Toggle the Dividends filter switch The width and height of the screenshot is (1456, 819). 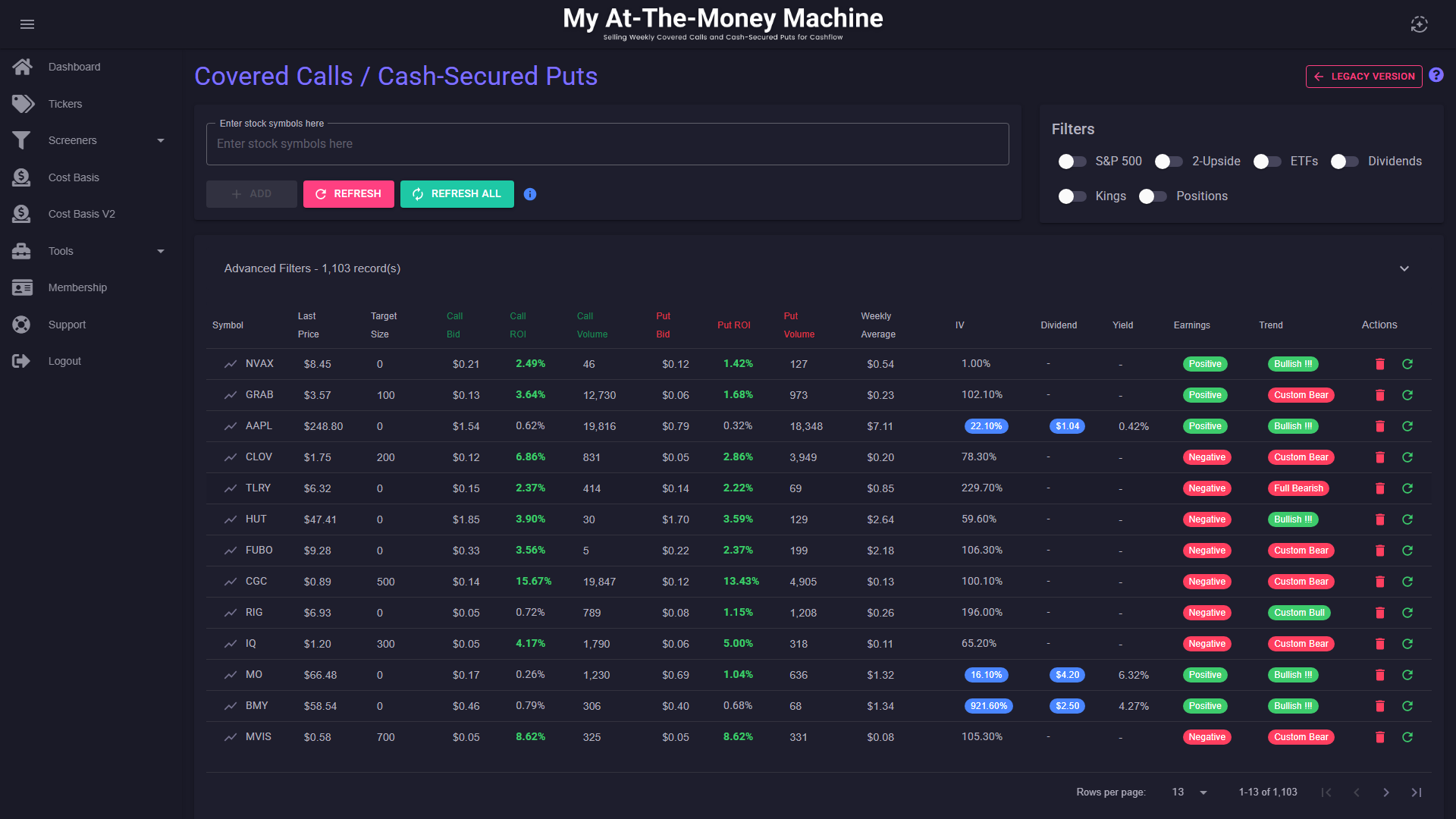1345,162
